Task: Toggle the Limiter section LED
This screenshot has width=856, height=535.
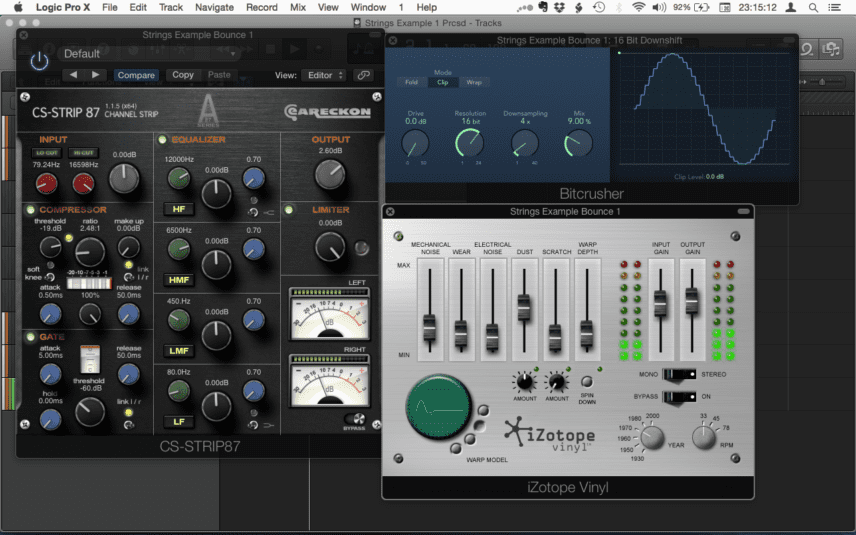Action: click(289, 210)
